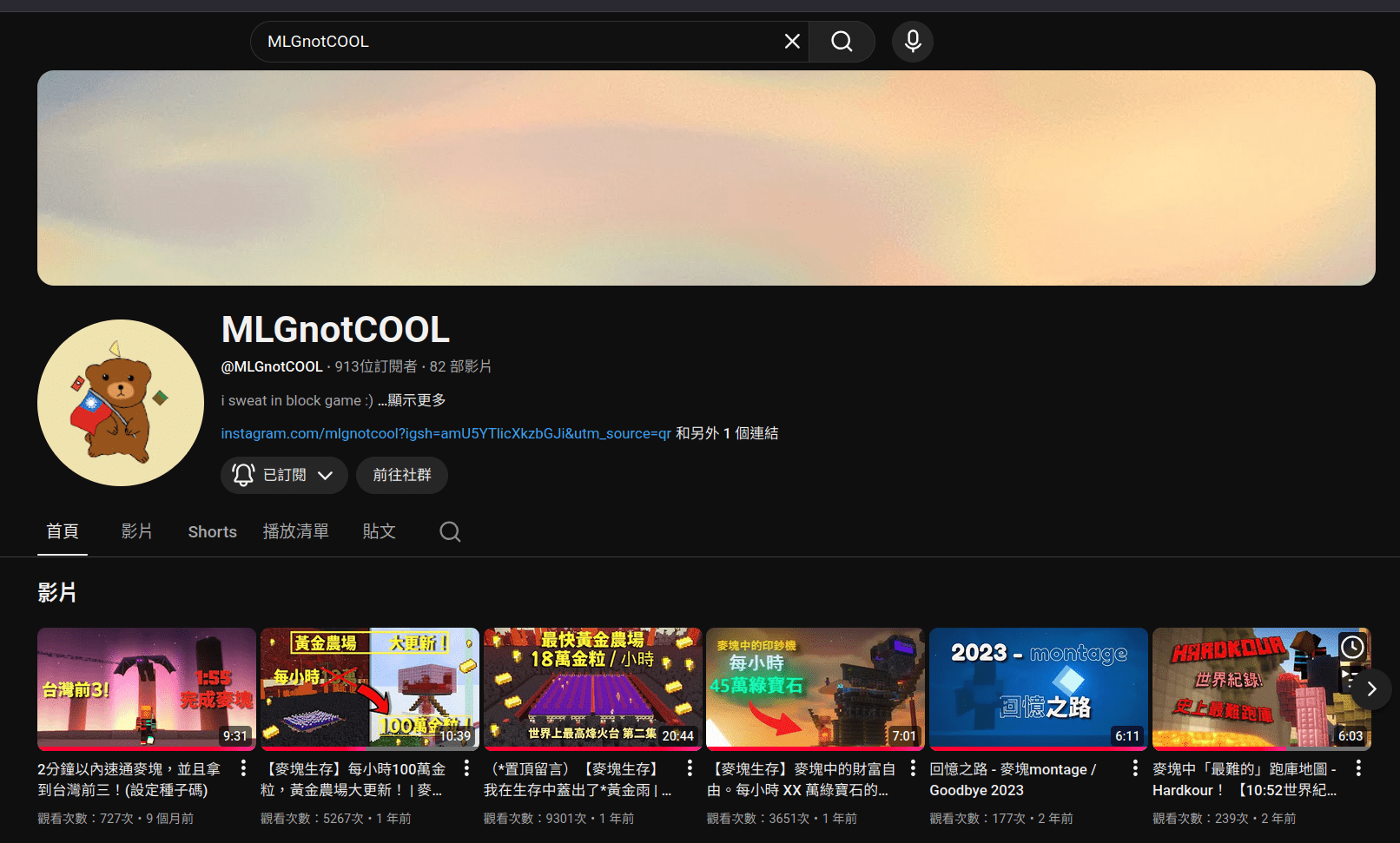The height and width of the screenshot is (843, 1400).
Task: Go to community via 前往社群 button
Action: coord(402,475)
